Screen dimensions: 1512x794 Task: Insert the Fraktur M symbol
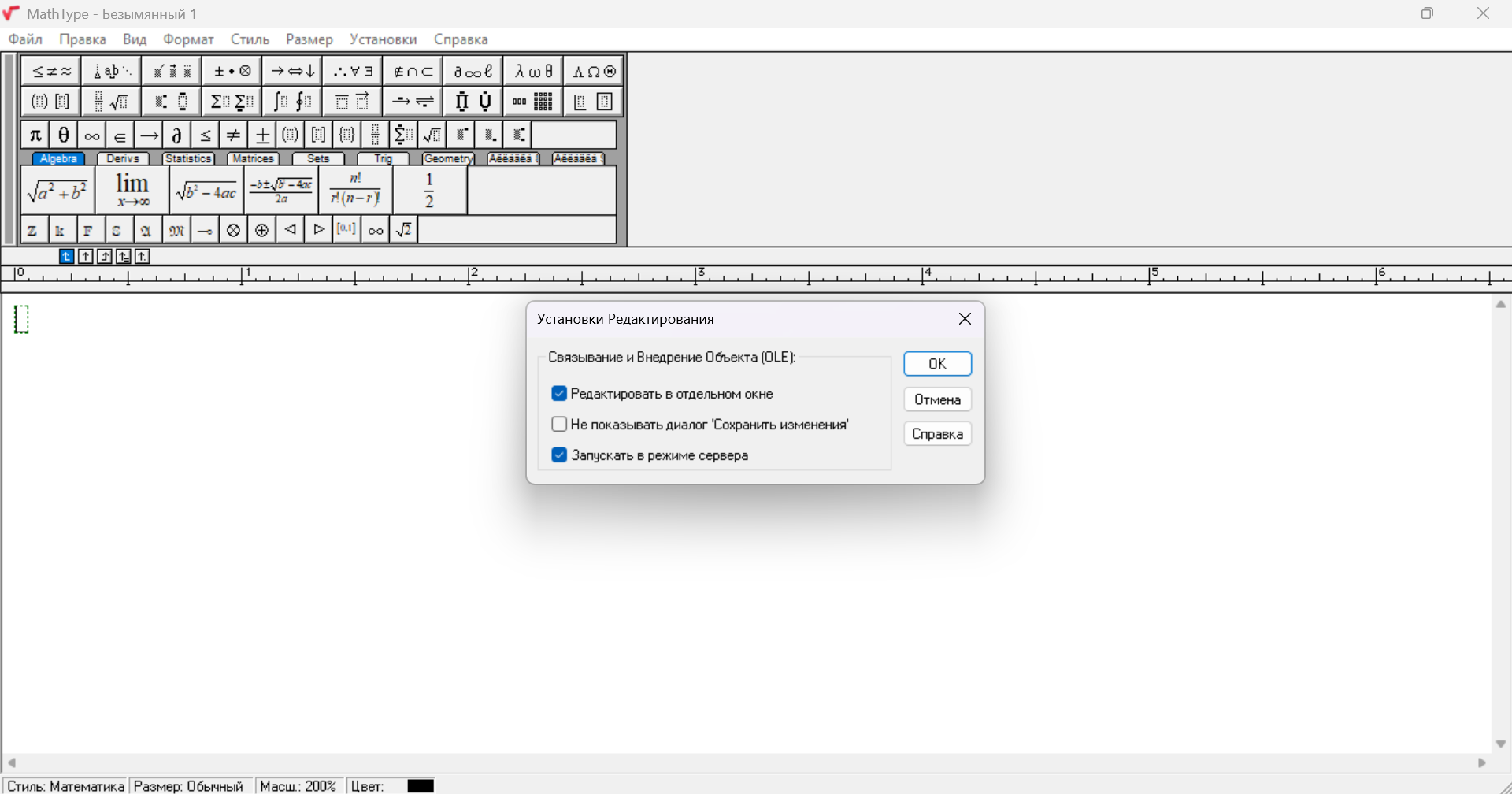pos(176,230)
